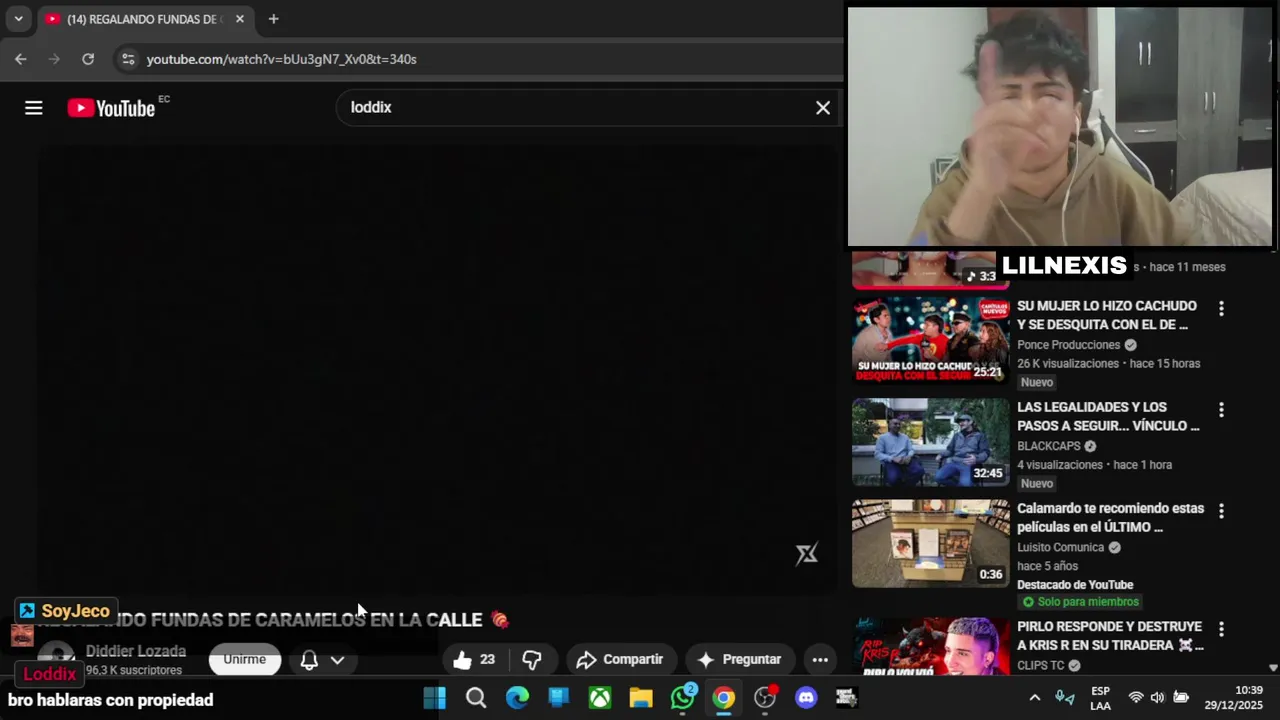This screenshot has height=720, width=1280.
Task: Open File Explorer from taskbar
Action: [641, 698]
